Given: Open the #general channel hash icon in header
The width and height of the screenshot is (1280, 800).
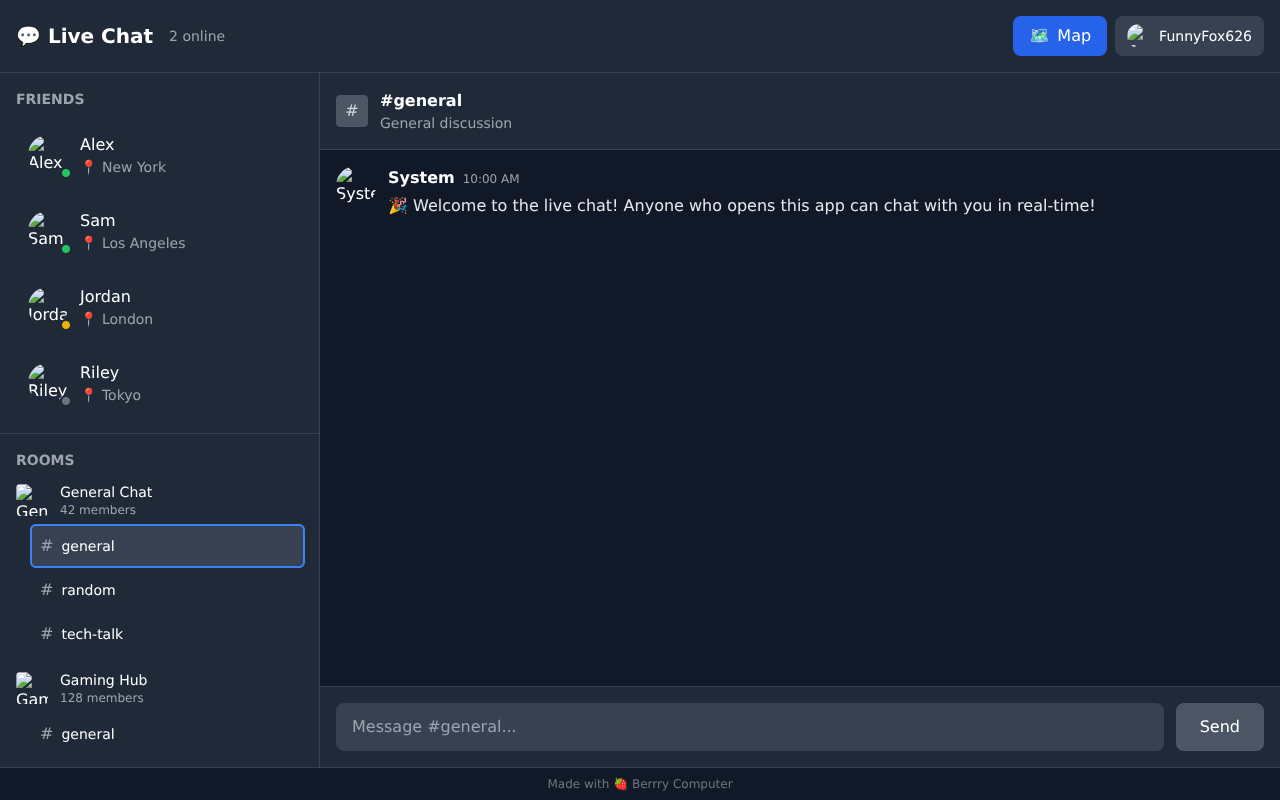Looking at the screenshot, I should (x=351, y=111).
